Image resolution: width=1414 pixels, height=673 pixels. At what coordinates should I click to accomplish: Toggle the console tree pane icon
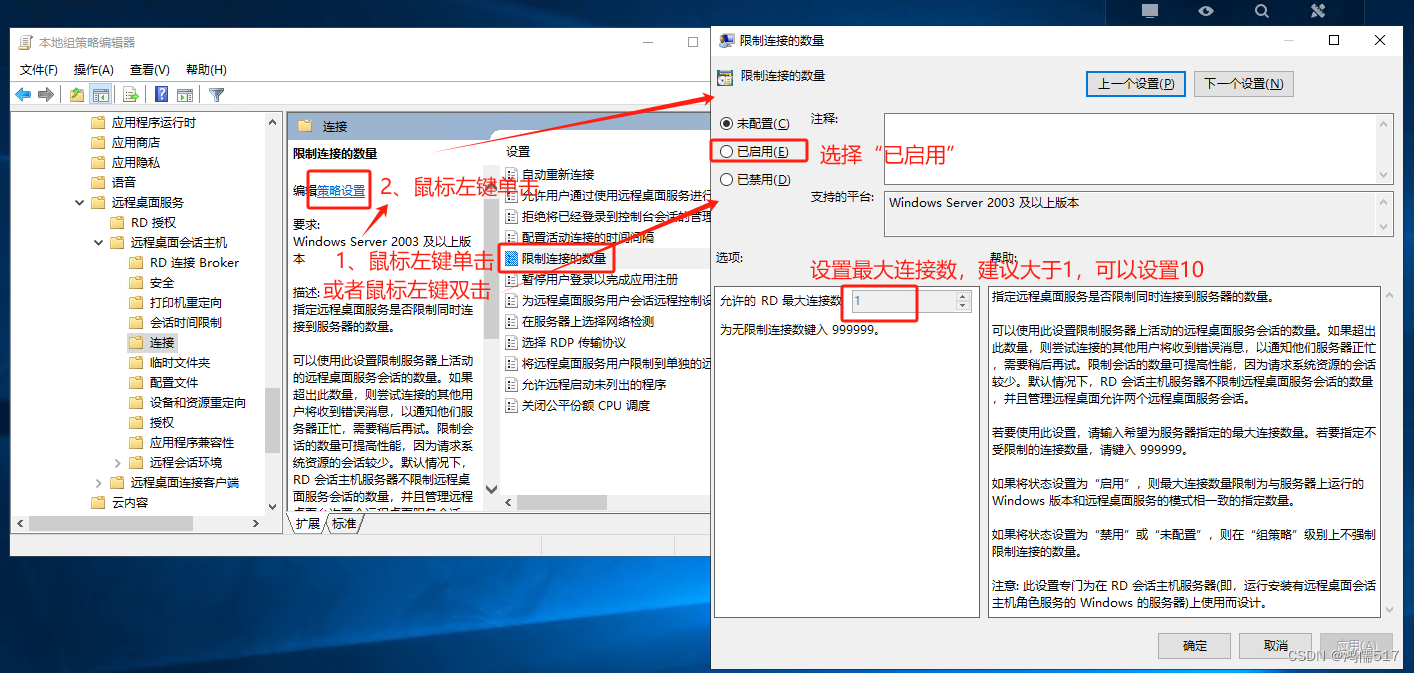pos(101,93)
